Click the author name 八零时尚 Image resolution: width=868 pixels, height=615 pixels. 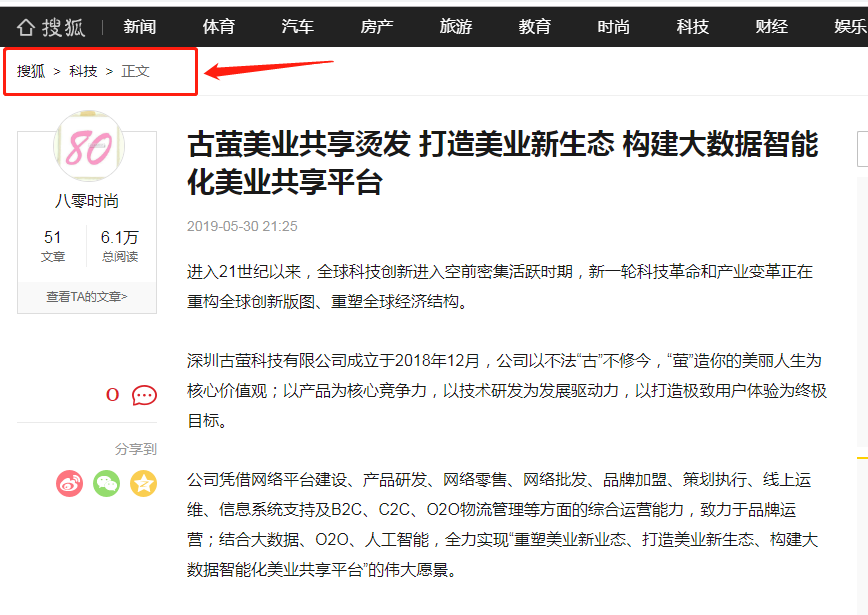[x=87, y=201]
